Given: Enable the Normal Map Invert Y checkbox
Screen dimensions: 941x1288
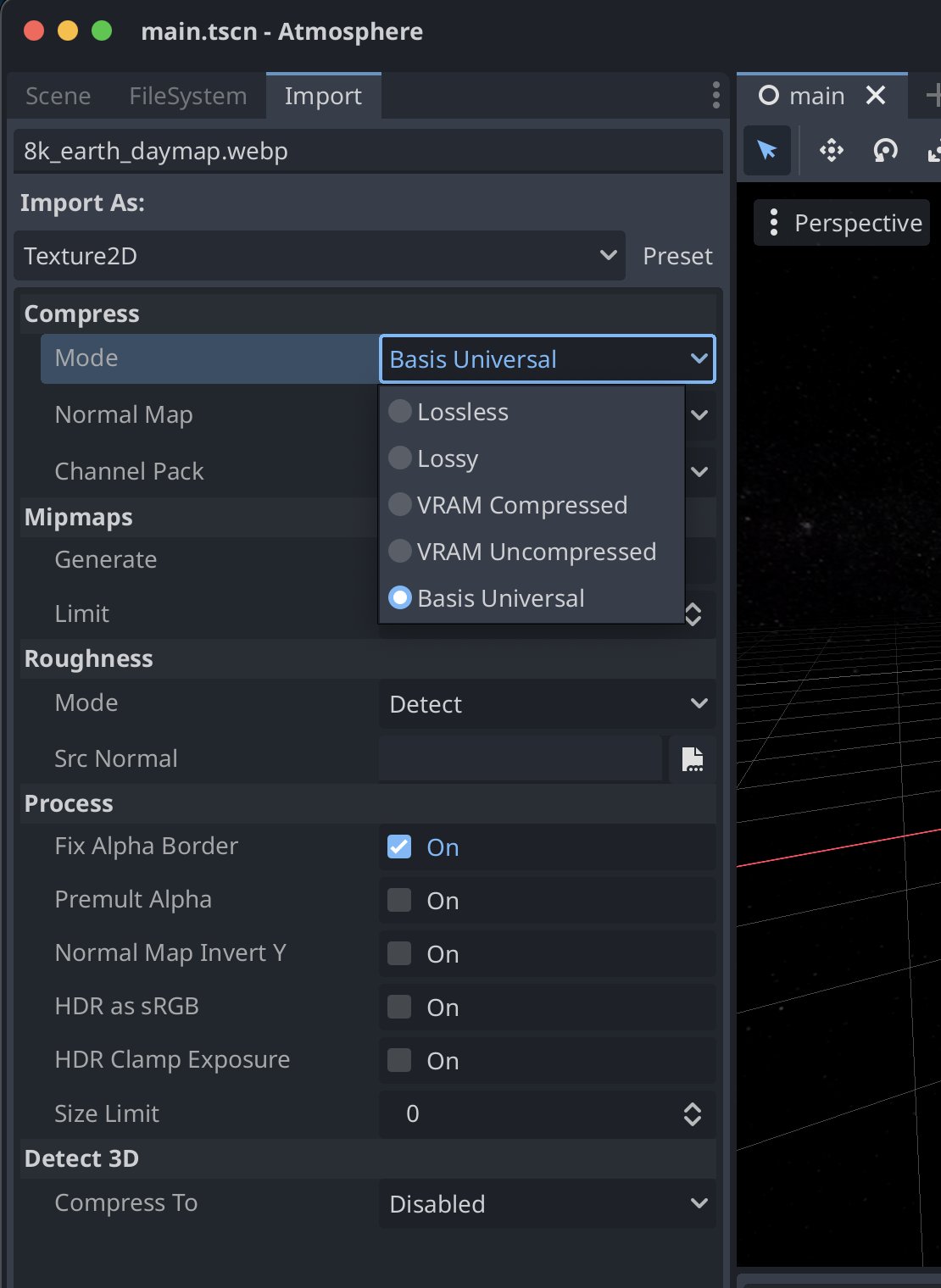Looking at the screenshot, I should coord(399,953).
